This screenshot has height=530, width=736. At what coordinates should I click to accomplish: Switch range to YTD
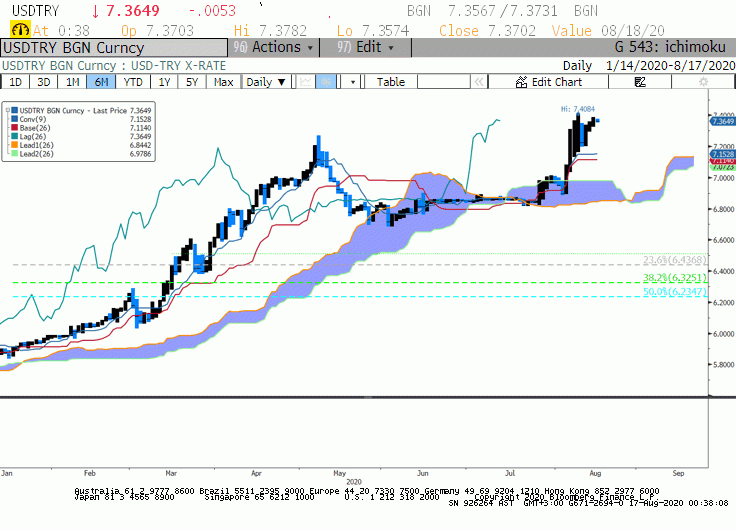[x=133, y=82]
